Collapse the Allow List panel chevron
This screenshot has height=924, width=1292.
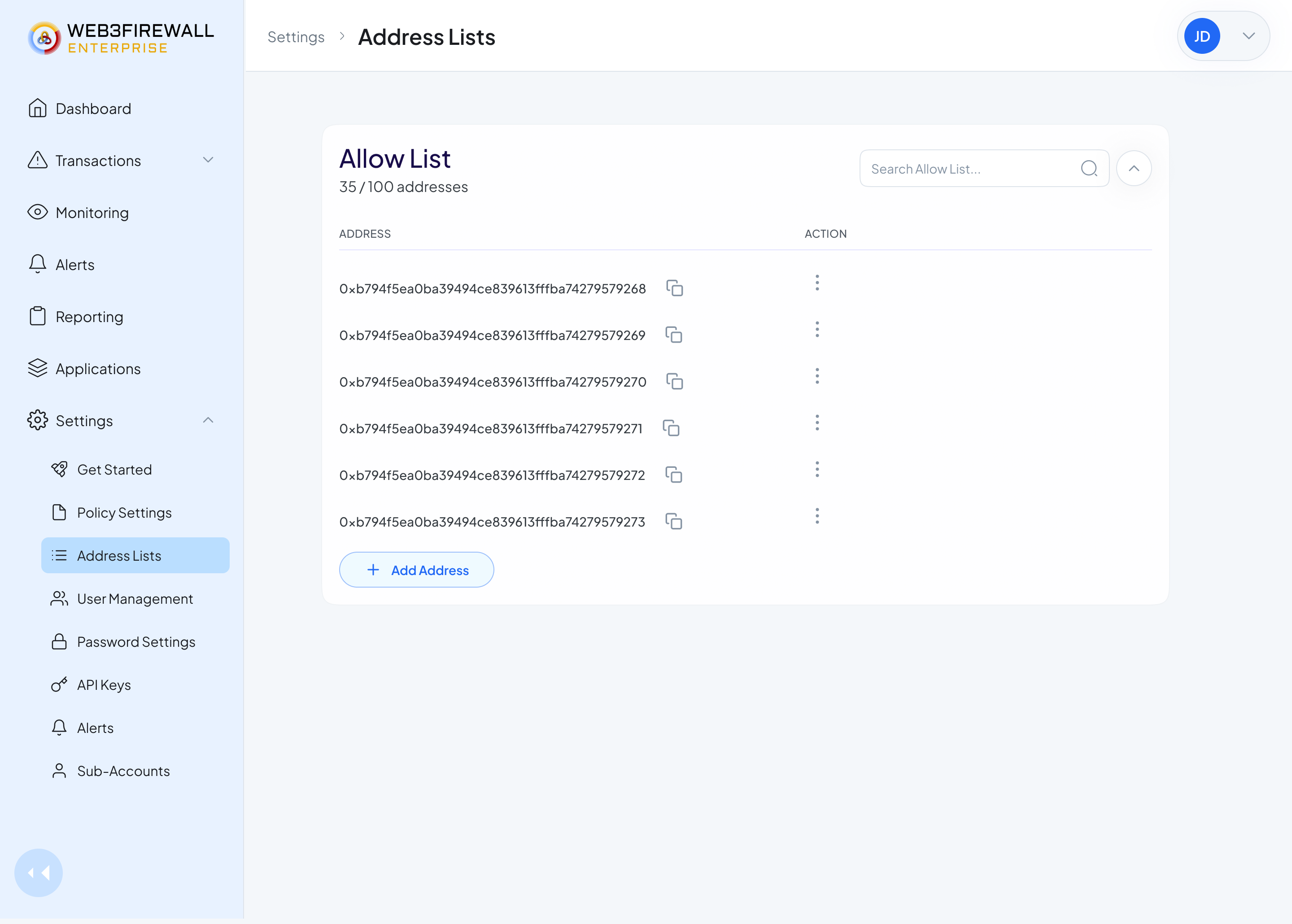coord(1134,168)
